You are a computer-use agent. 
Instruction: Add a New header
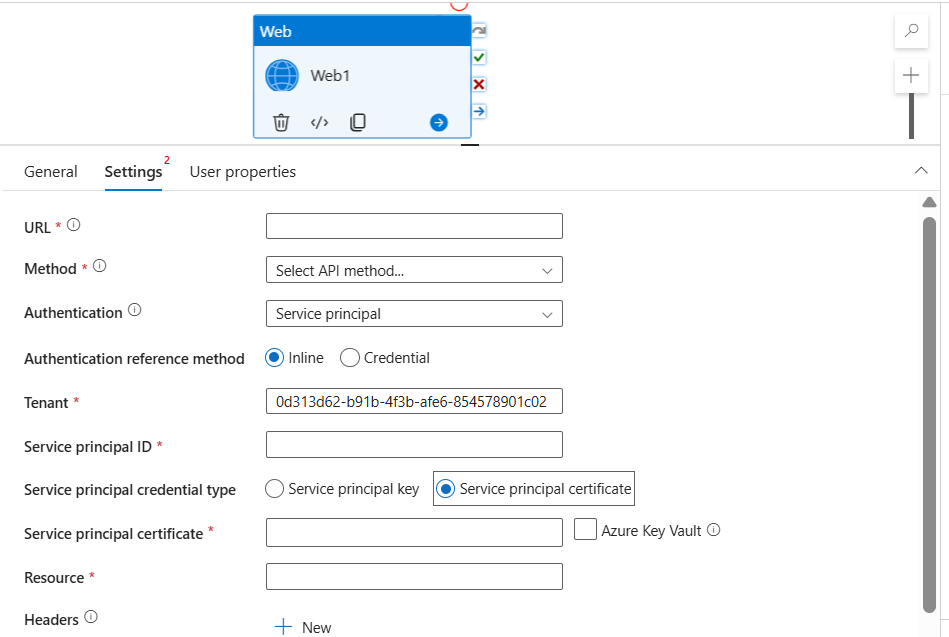pyautogui.click(x=303, y=627)
